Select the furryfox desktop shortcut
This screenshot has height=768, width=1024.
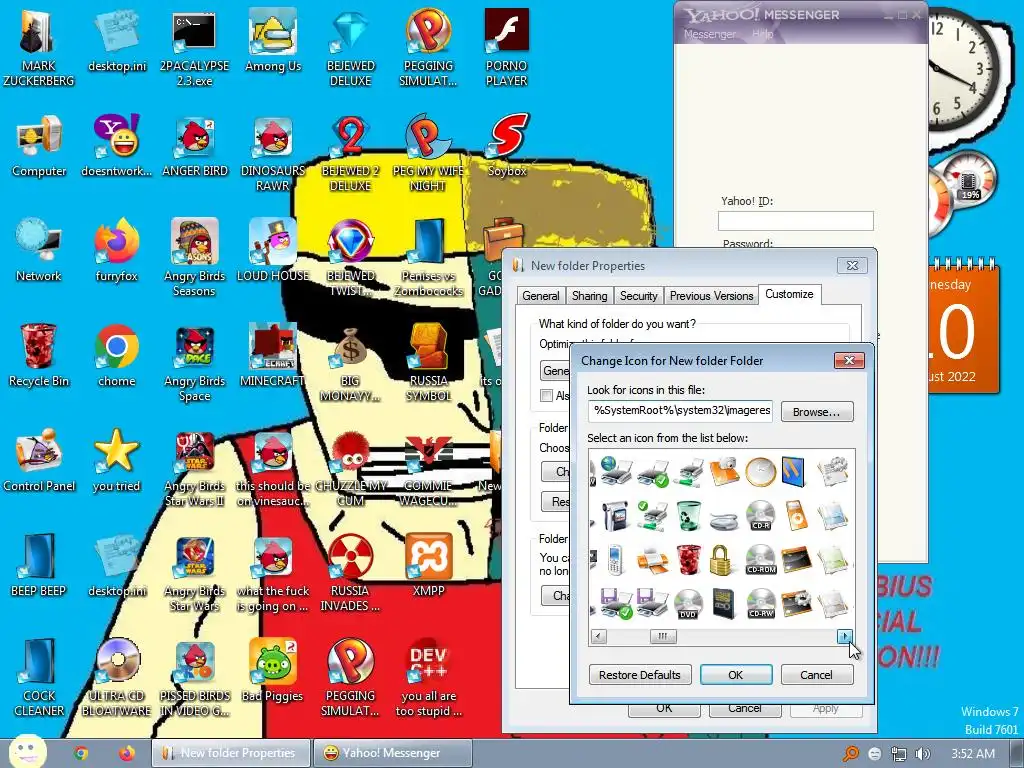click(x=116, y=251)
